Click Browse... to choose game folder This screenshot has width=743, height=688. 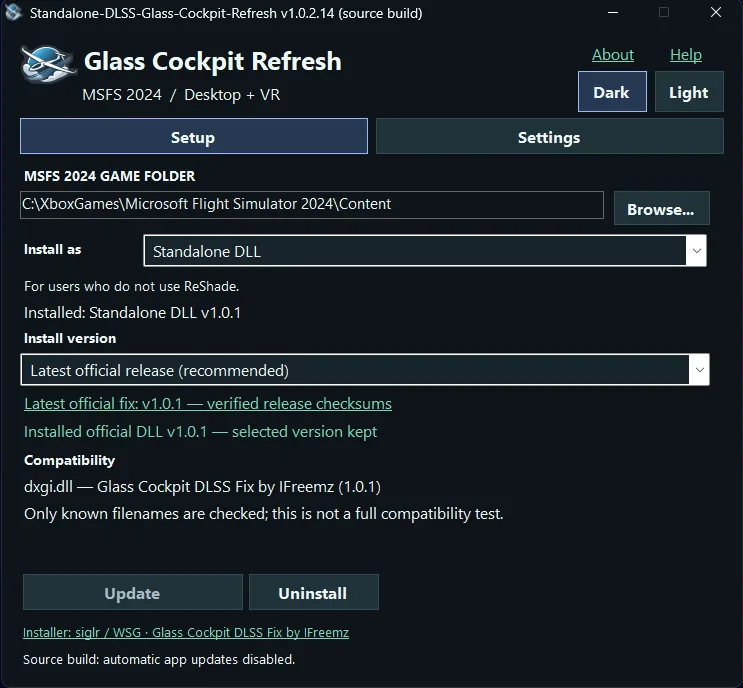[661, 208]
